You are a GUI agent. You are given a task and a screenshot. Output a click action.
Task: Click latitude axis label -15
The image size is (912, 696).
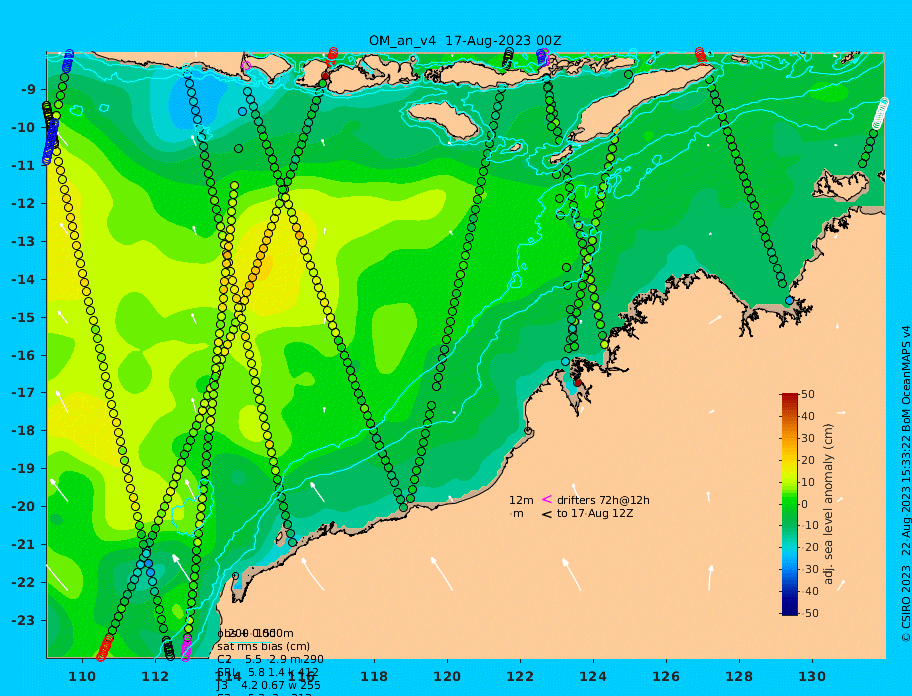pyautogui.click(x=23, y=317)
